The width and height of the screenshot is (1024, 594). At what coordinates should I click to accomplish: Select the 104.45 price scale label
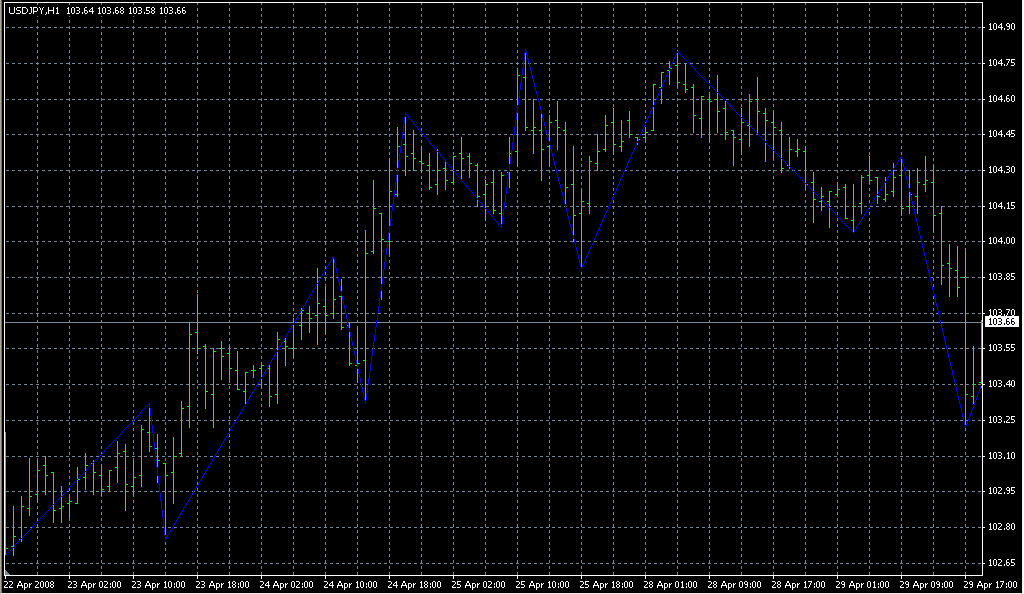pyautogui.click(x=1001, y=134)
